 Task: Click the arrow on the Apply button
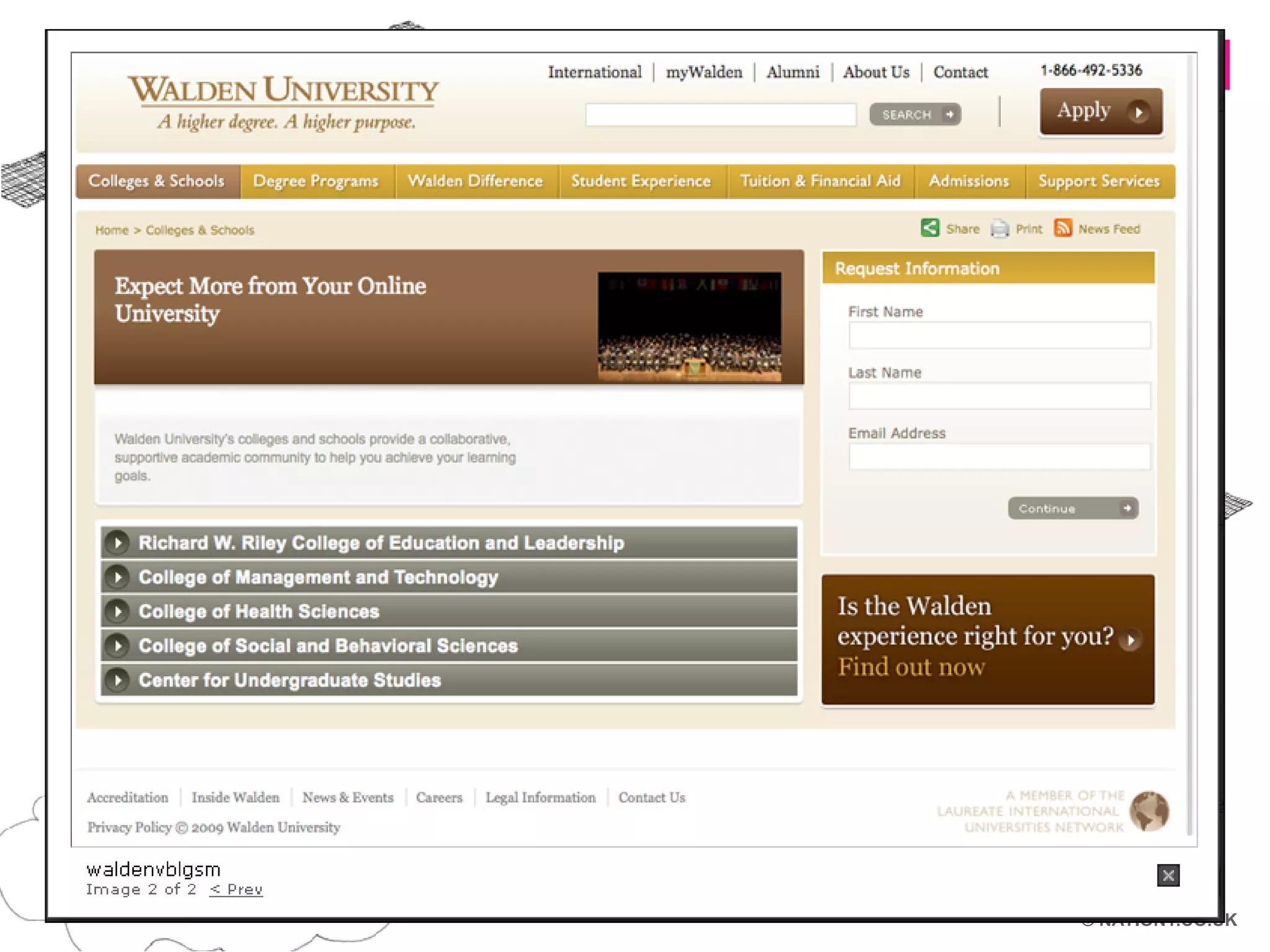(x=1139, y=112)
